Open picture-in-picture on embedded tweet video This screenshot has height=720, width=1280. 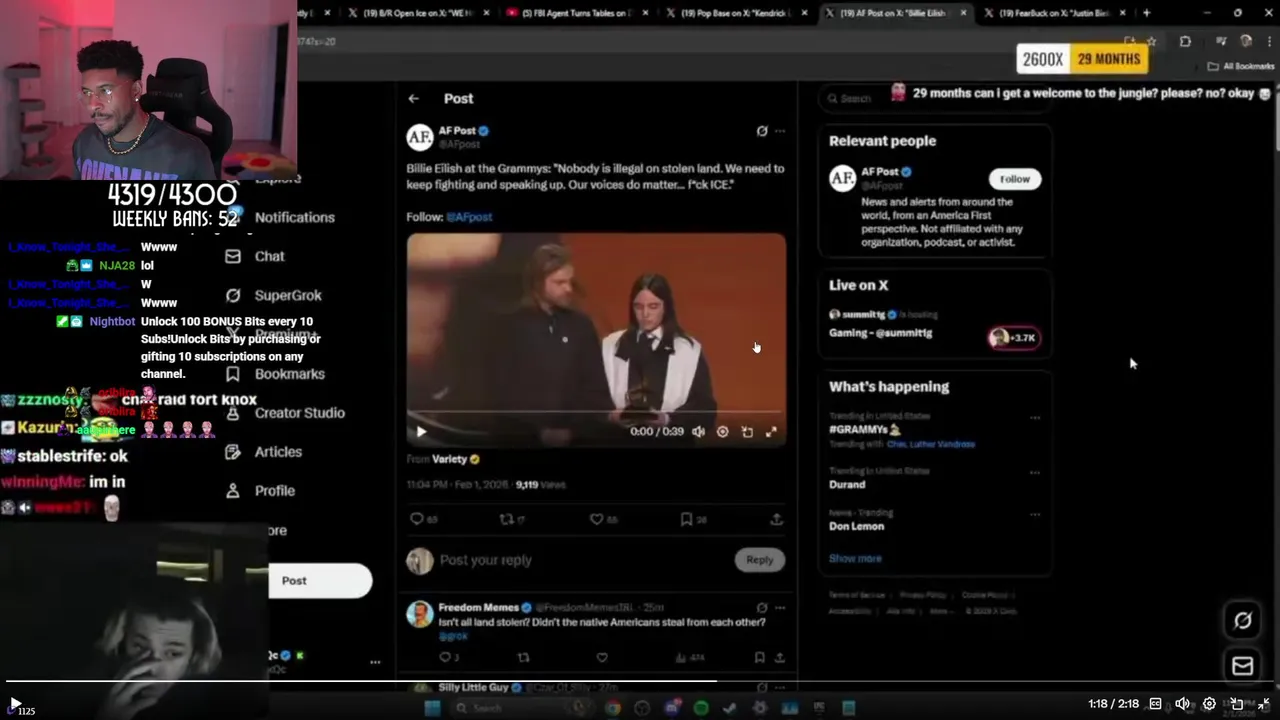click(747, 432)
